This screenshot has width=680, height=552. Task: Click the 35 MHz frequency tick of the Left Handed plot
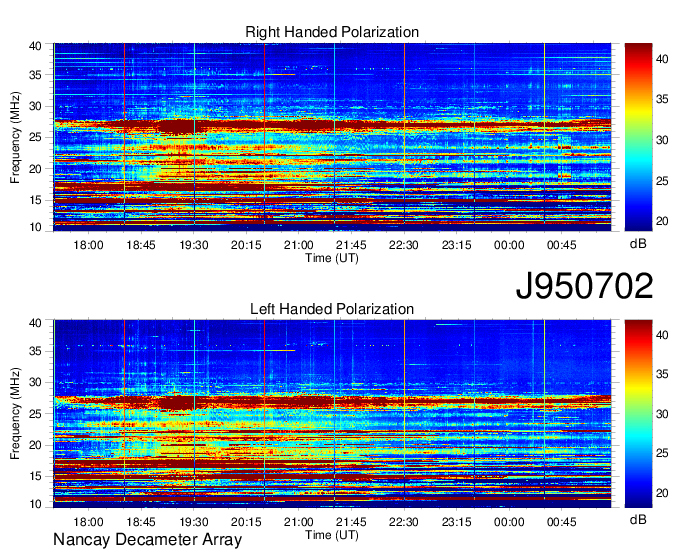(x=35, y=351)
